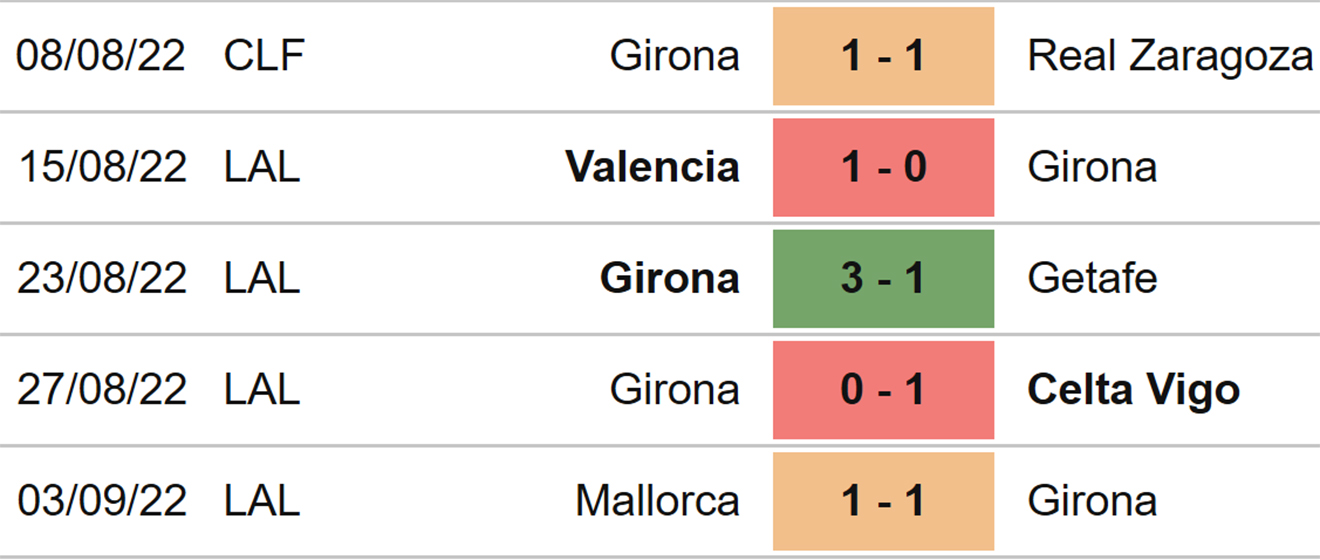Click the date 08/08/22

coord(101,56)
